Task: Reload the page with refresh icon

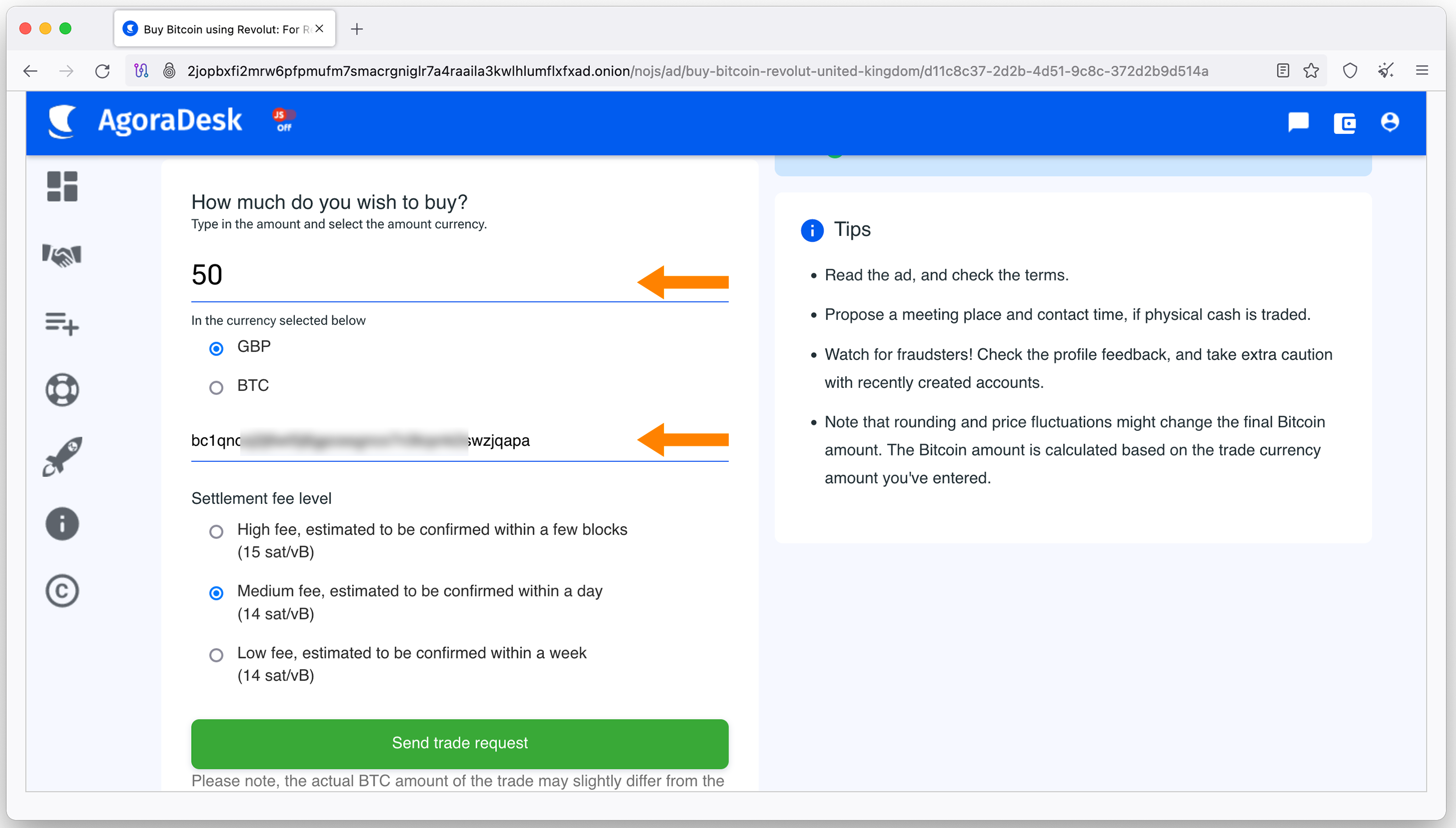Action: pos(102,71)
